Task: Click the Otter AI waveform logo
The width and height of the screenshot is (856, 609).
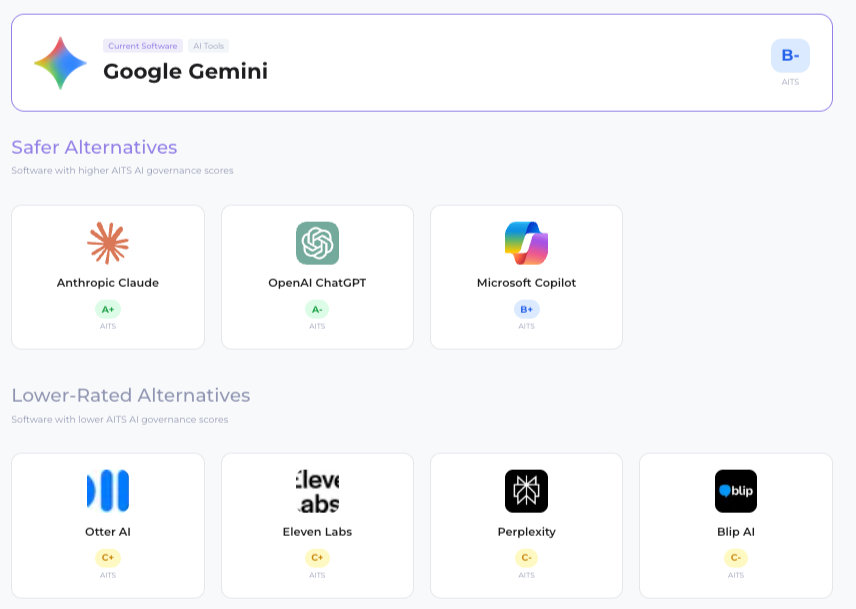Action: [107, 490]
